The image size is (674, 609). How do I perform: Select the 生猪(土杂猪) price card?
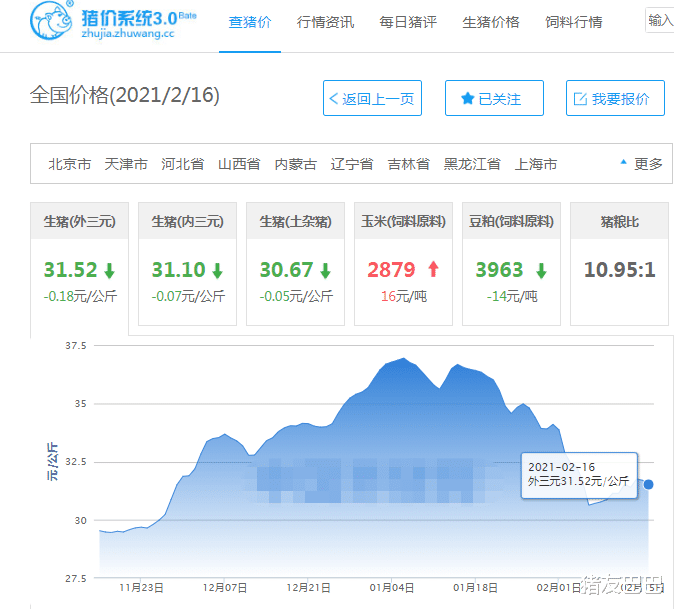pyautogui.click(x=295, y=264)
